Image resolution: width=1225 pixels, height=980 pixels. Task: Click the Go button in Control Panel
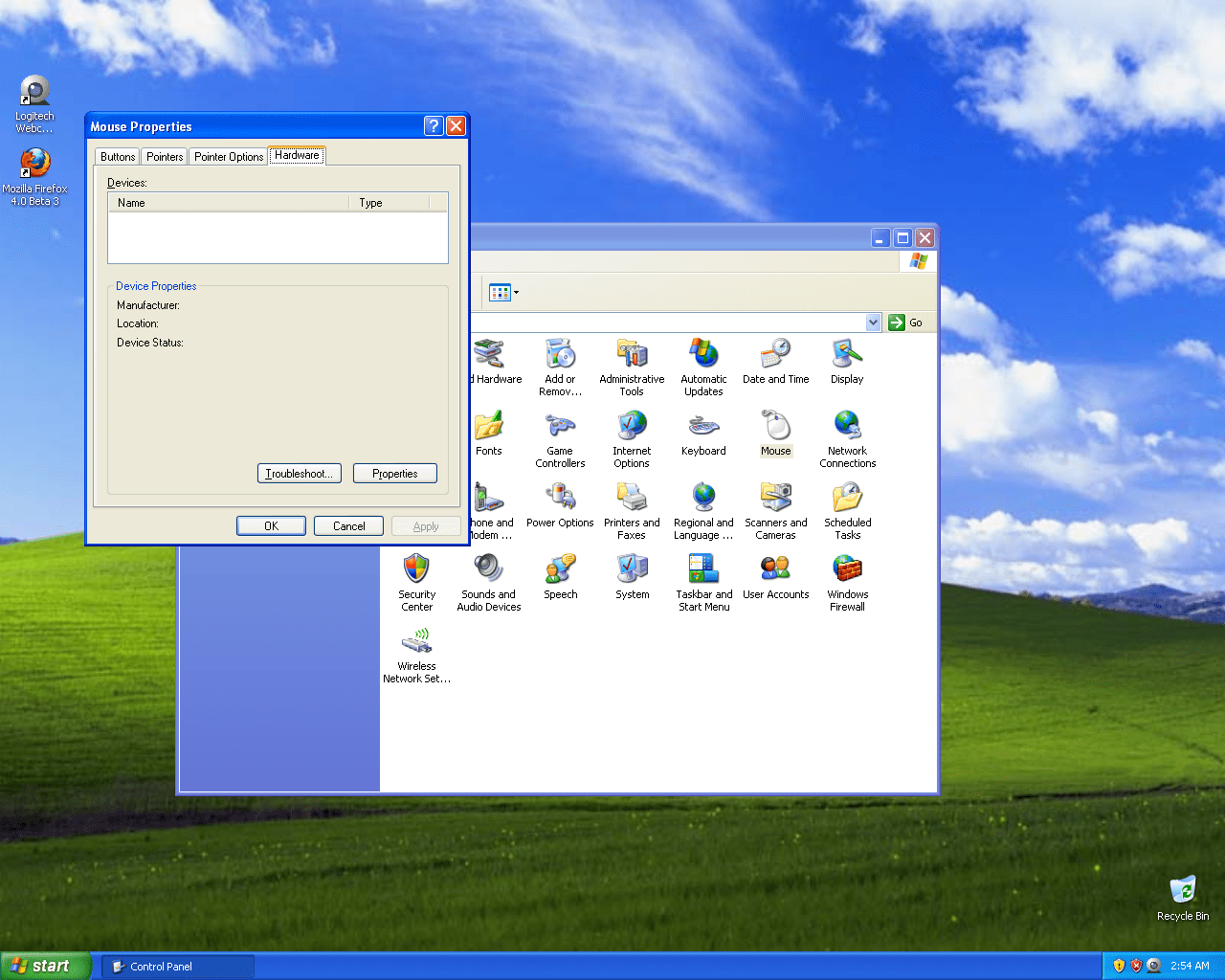click(905, 323)
